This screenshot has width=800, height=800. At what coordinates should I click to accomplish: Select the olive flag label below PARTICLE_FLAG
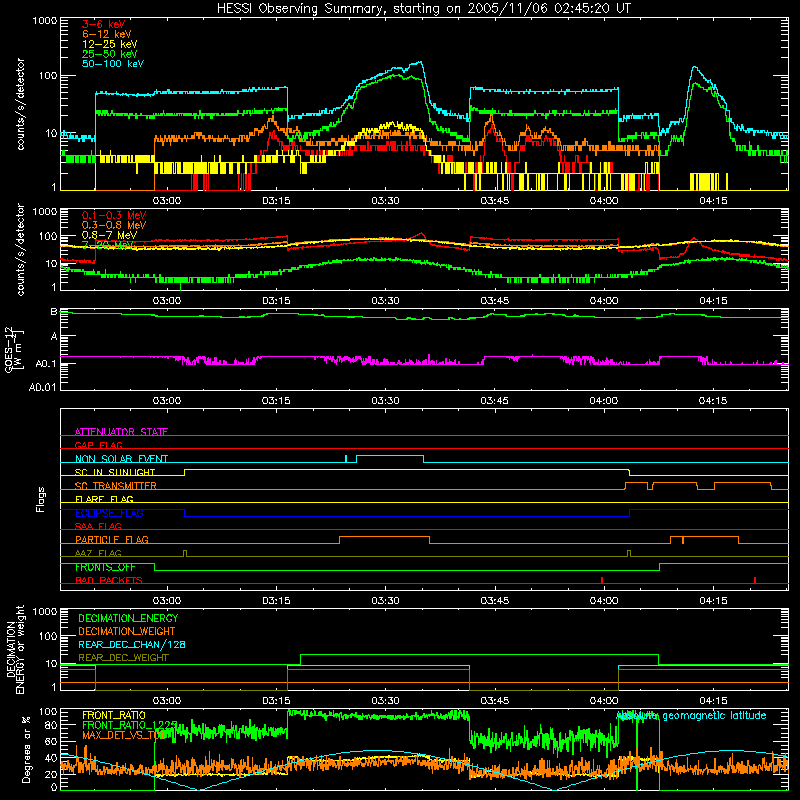[x=98, y=553]
